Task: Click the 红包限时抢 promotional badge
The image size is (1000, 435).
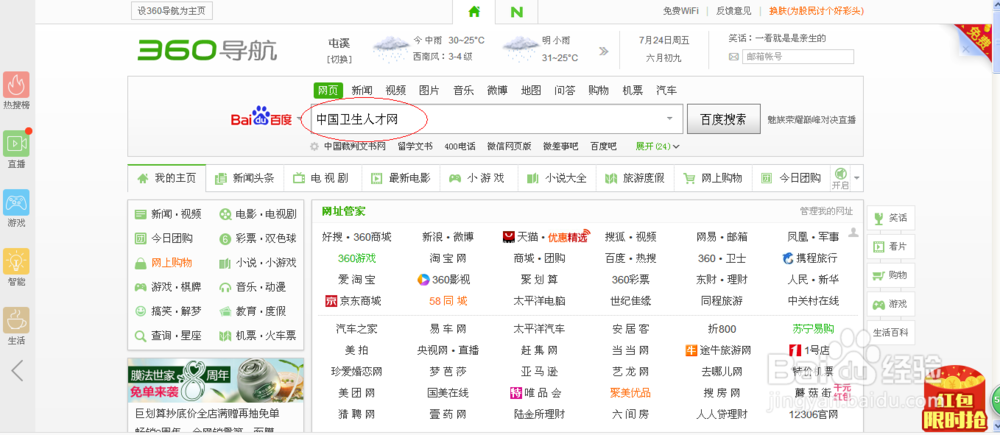Action: pyautogui.click(x=955, y=399)
